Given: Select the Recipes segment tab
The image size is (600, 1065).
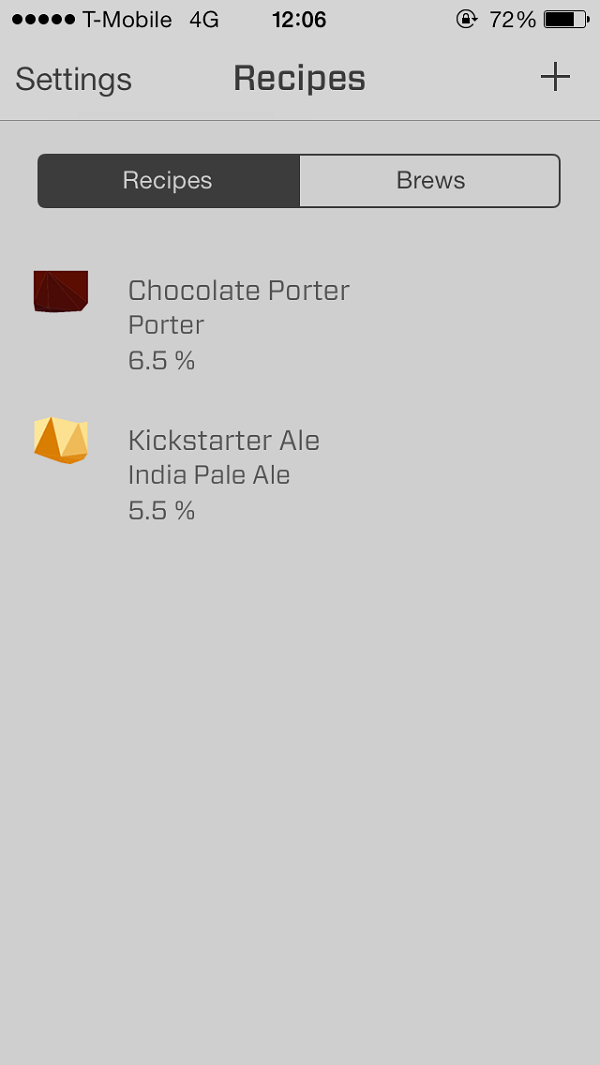Looking at the screenshot, I should tap(168, 181).
